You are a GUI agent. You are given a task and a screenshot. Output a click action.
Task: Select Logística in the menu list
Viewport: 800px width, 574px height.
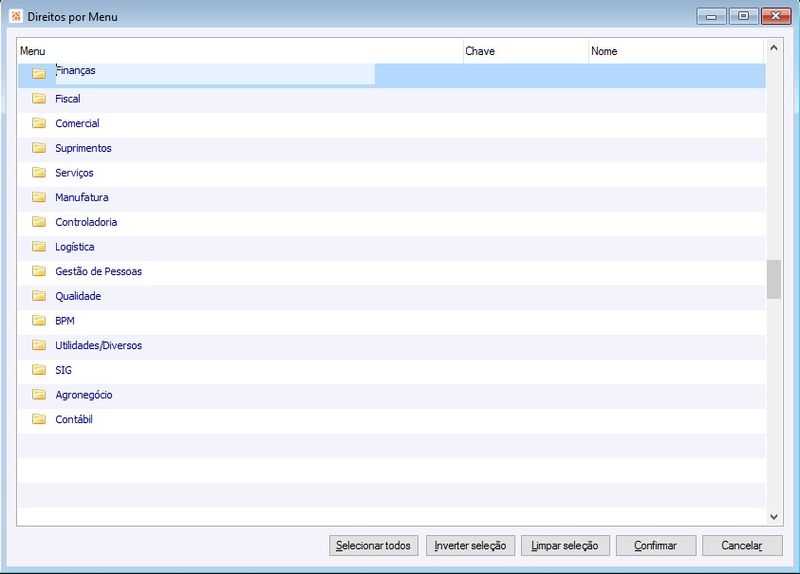tap(74, 246)
